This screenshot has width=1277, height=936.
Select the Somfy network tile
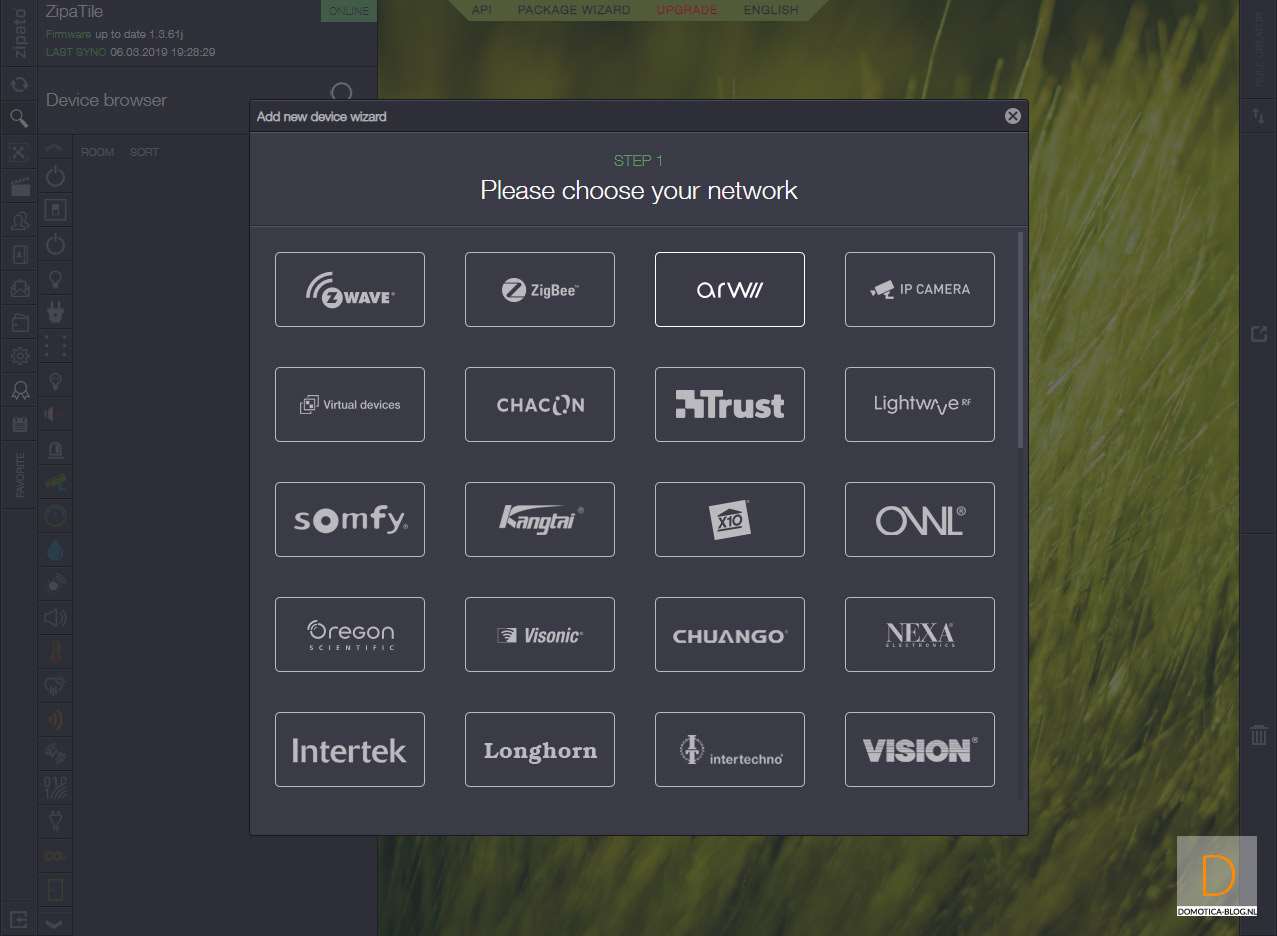click(350, 519)
